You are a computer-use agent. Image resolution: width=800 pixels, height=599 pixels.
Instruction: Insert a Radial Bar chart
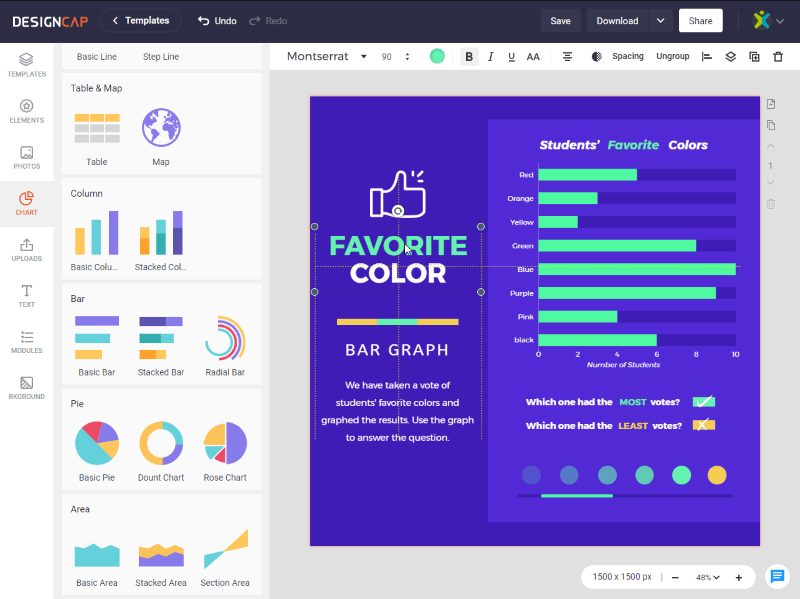pyautogui.click(x=225, y=346)
